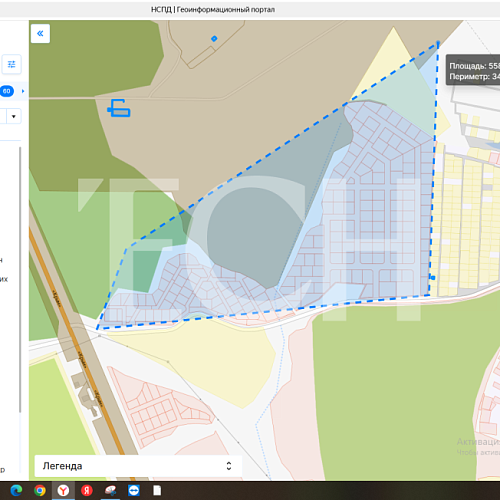
Task: Click the Площадь measurement tooltip
Action: tap(474, 66)
